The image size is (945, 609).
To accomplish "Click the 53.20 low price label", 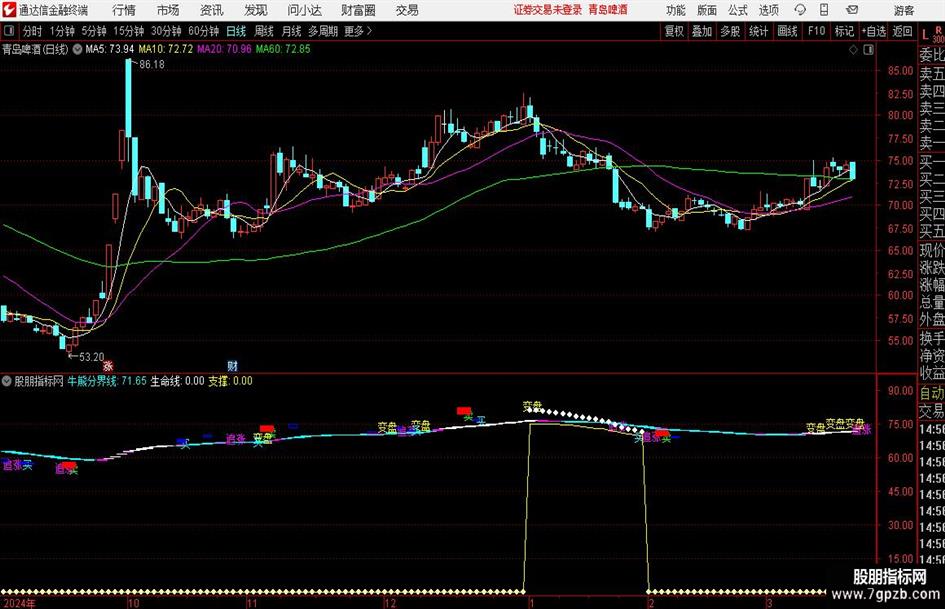I will point(92,357).
